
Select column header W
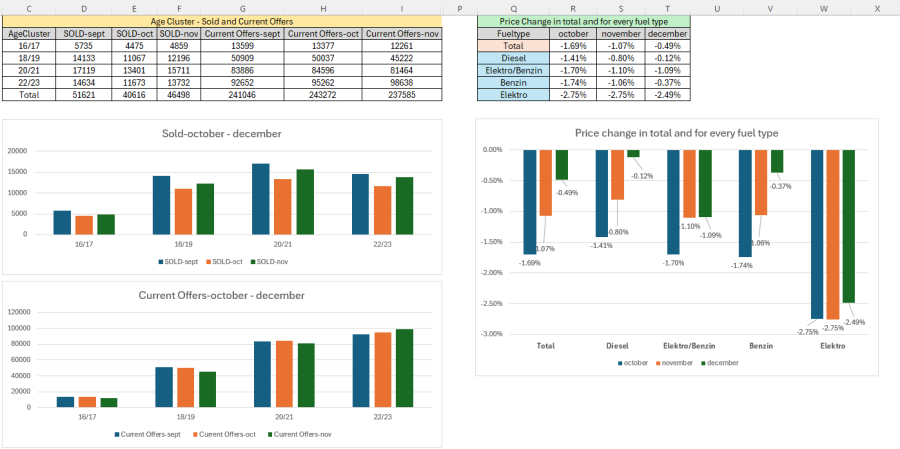pos(823,8)
